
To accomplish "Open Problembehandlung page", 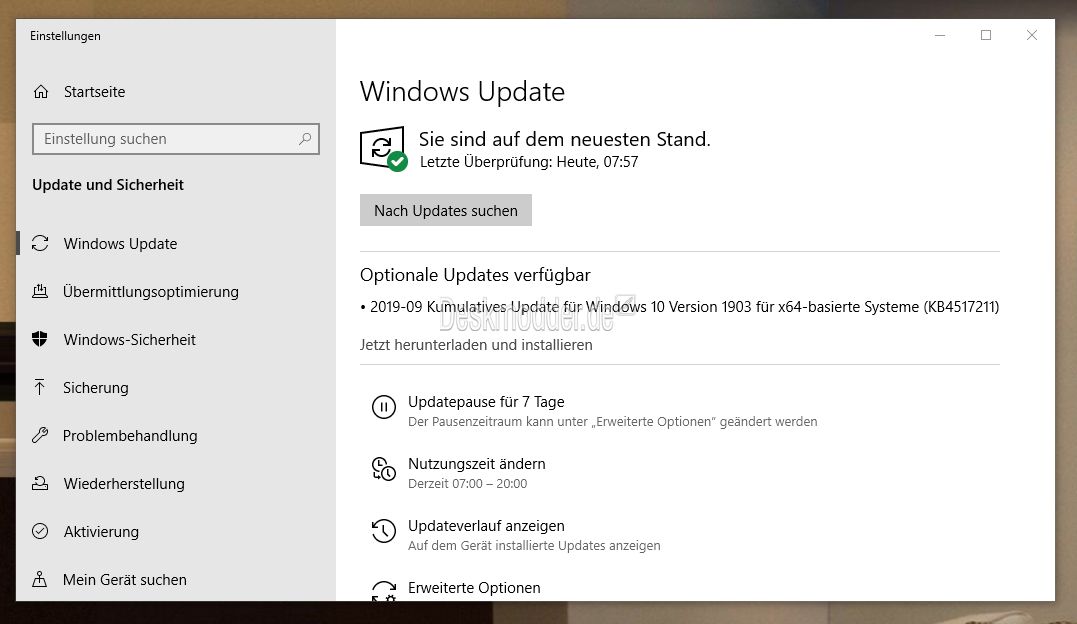I will (130, 436).
